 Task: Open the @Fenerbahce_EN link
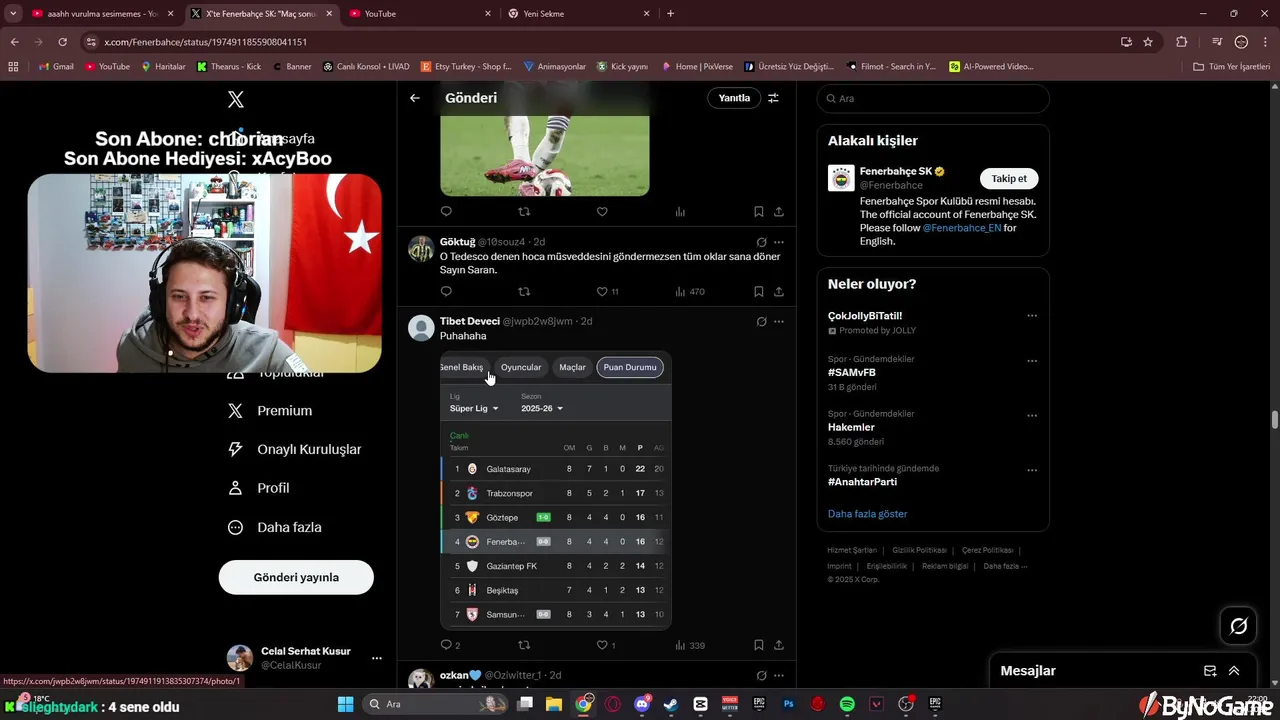tap(961, 228)
